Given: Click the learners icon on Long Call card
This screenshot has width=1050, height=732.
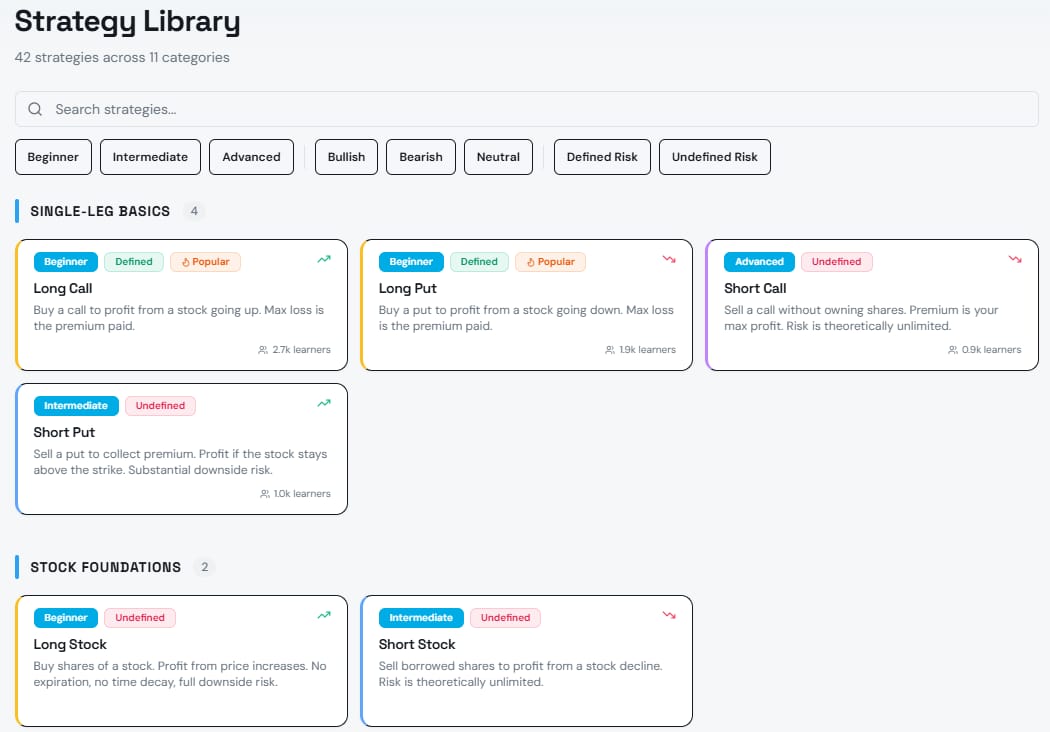Looking at the screenshot, I should 263,350.
